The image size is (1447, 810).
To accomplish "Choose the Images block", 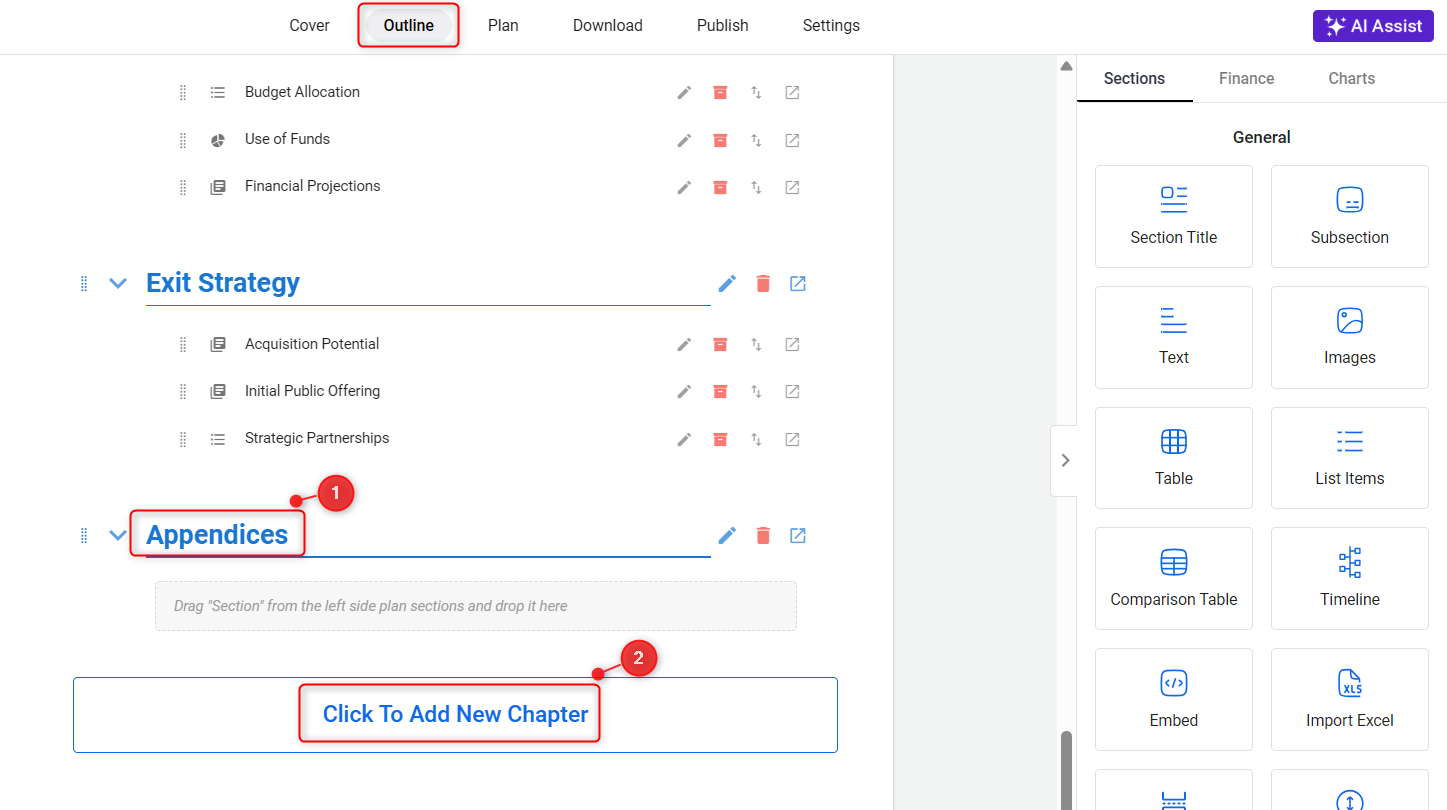I will point(1350,337).
